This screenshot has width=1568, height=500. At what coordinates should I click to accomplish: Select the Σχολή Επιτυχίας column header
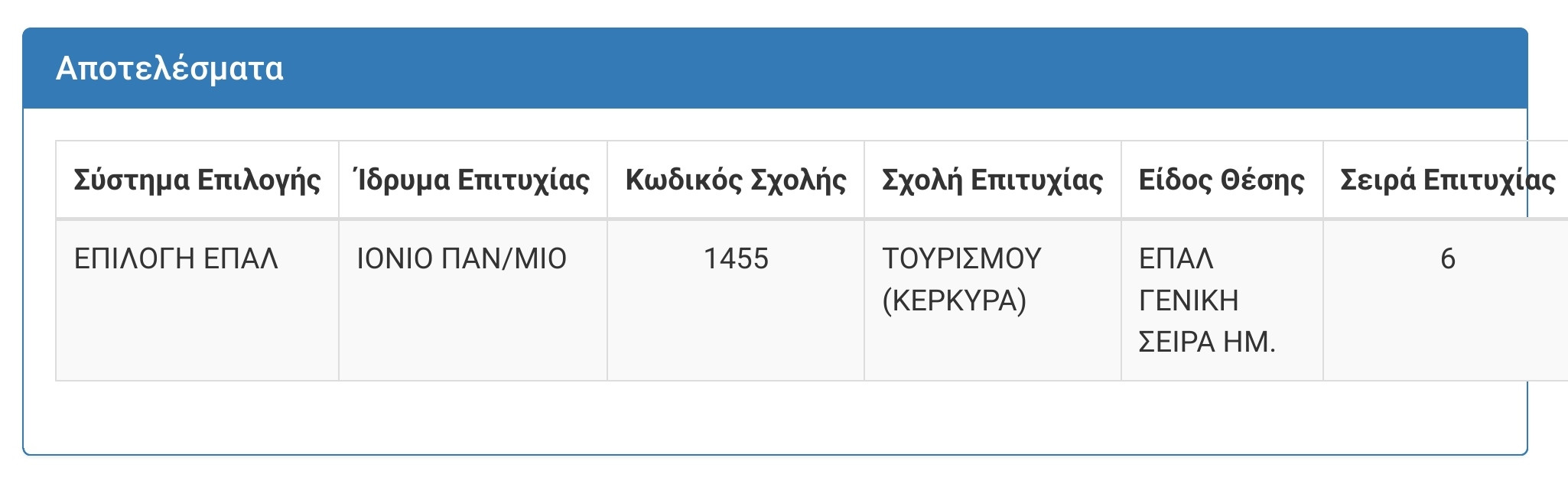coord(992,180)
